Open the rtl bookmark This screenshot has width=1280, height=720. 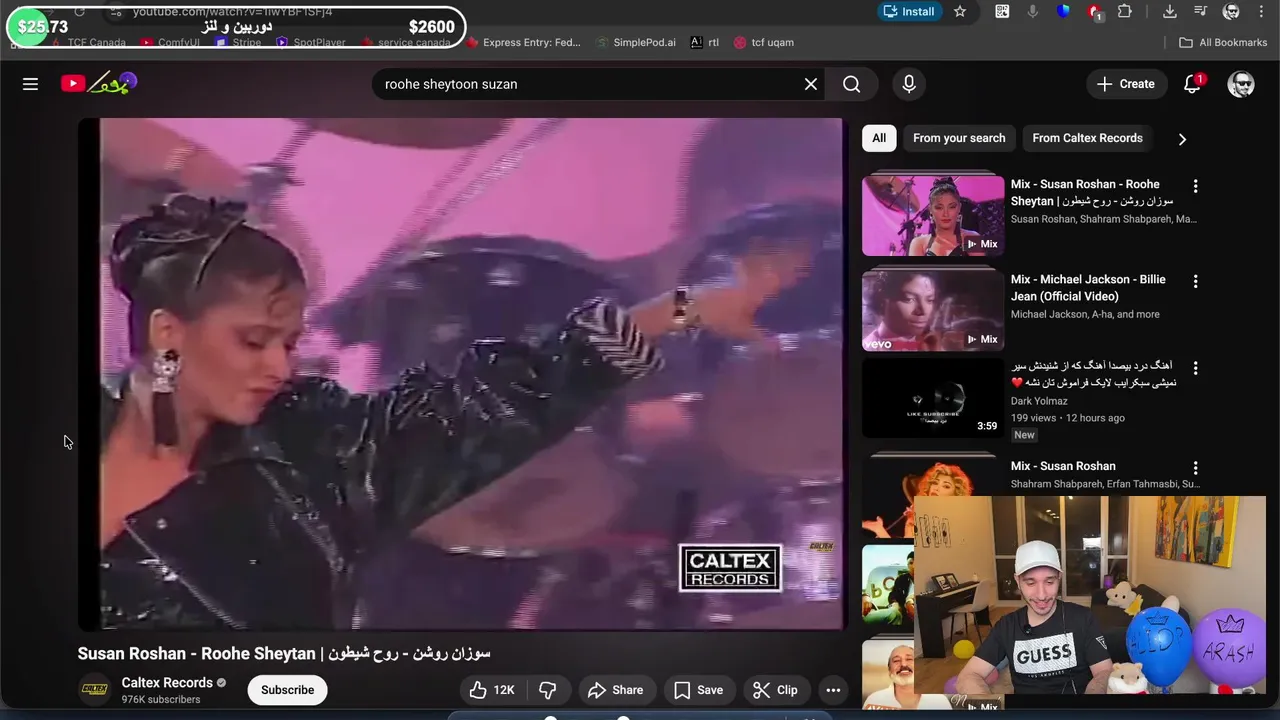705,42
